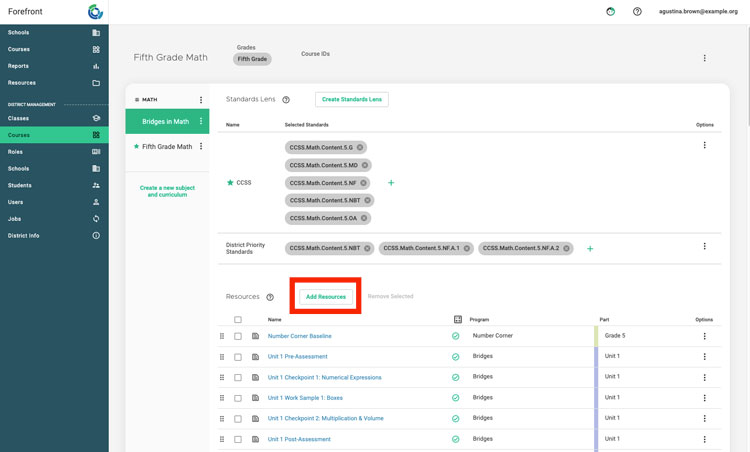Remove CCSS.Math.Content.5.OA chip
The image size is (750, 452).
pos(364,218)
